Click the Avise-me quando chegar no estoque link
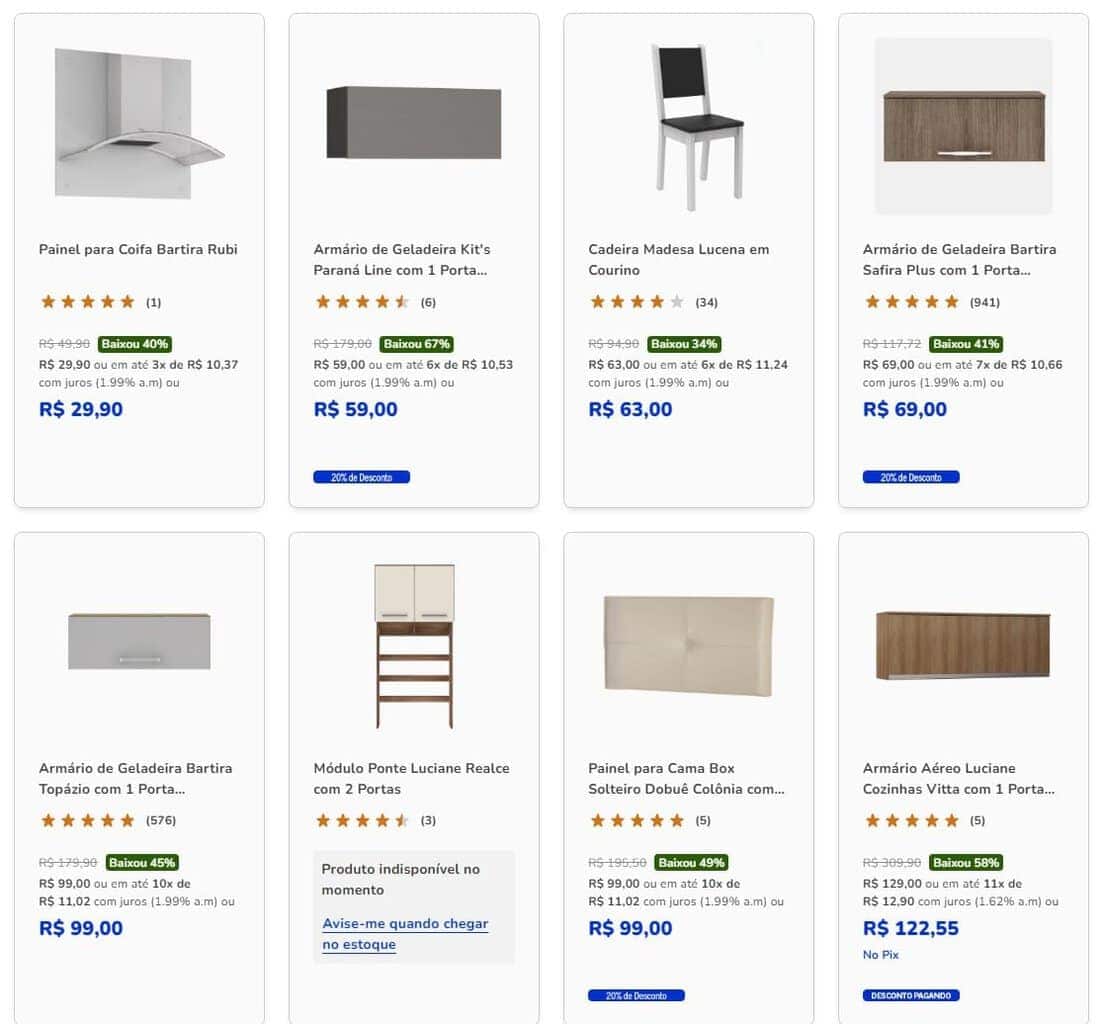The width and height of the screenshot is (1105, 1024). click(x=405, y=934)
